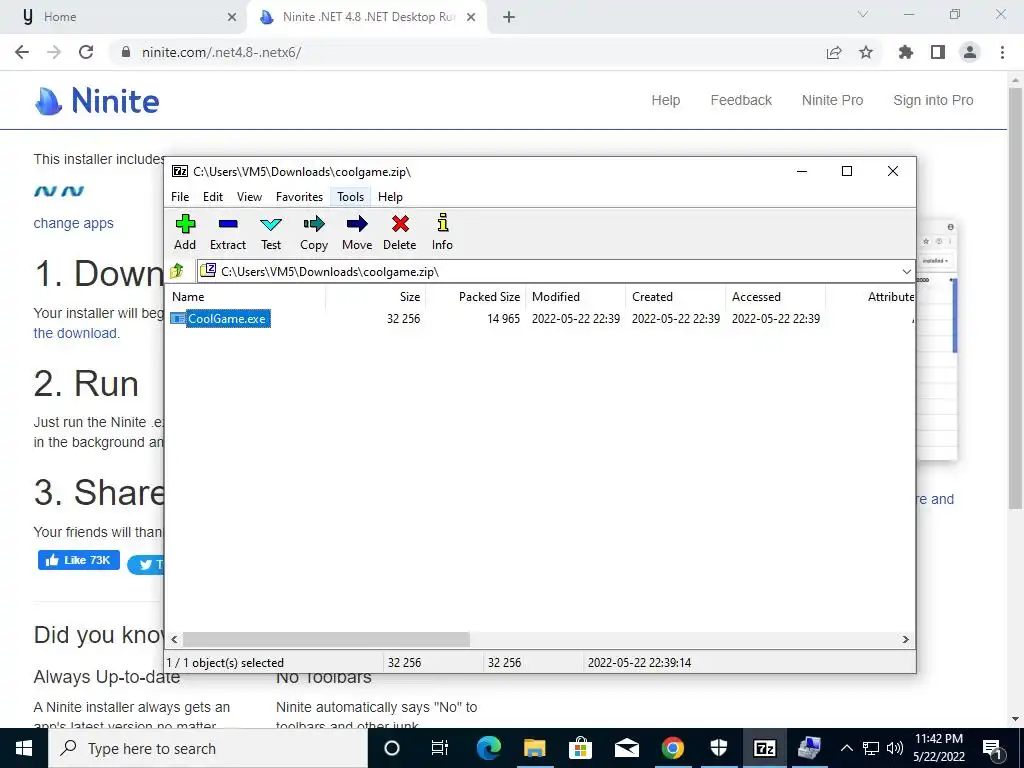Open the Ninite Feedback link

coord(741,101)
